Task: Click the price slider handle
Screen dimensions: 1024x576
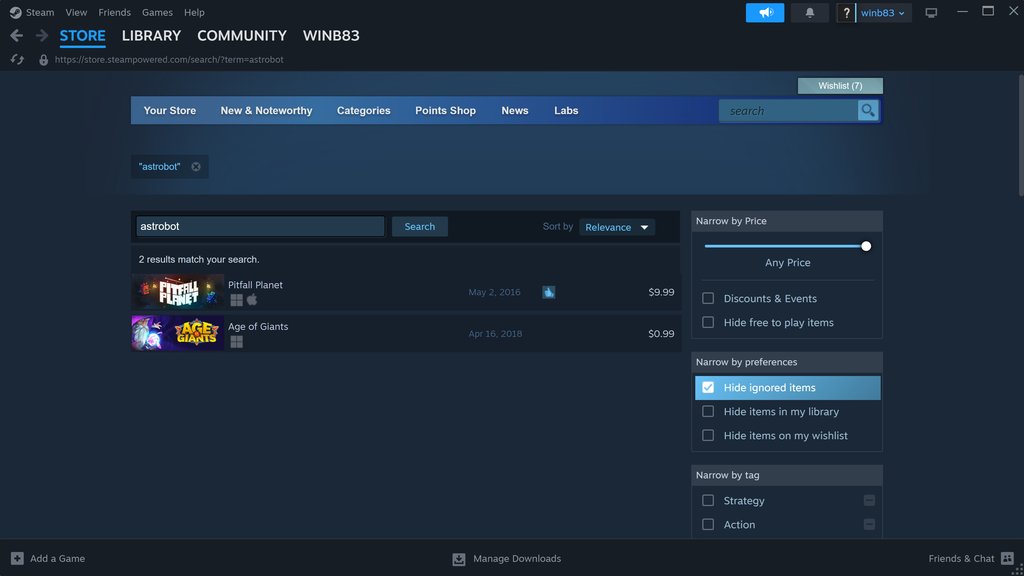Action: pos(865,246)
